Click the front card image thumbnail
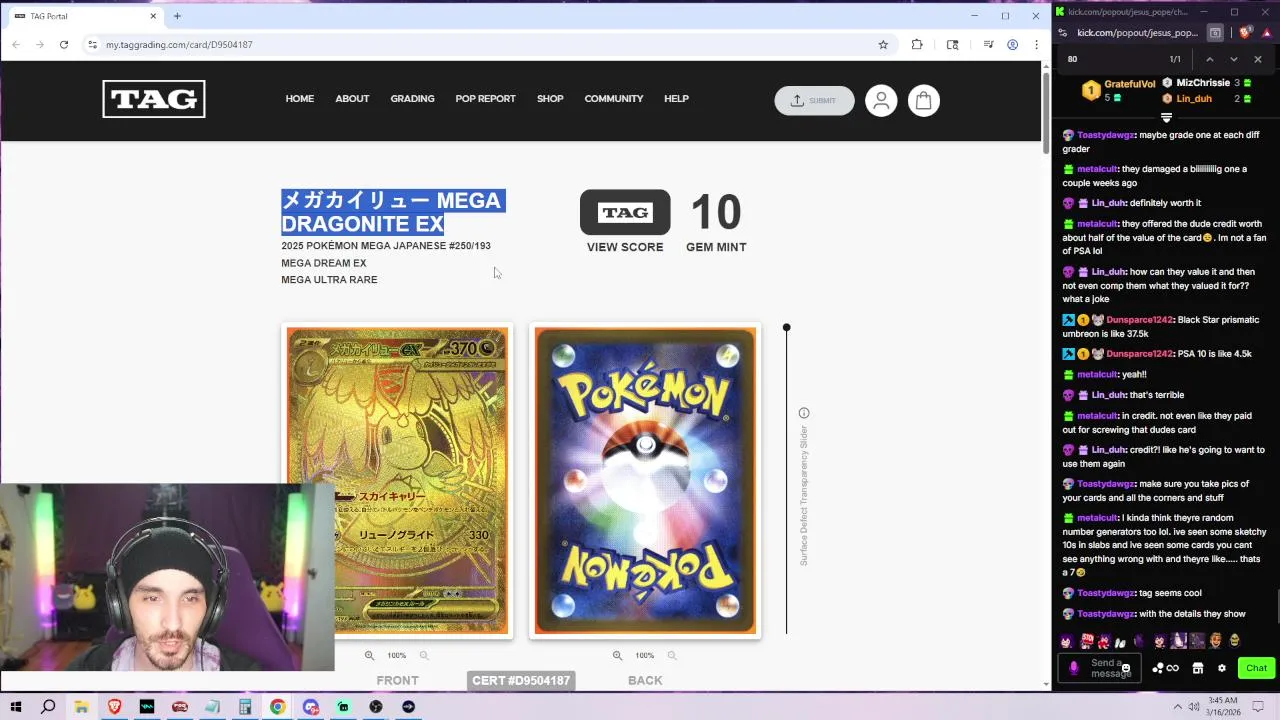 (397, 480)
